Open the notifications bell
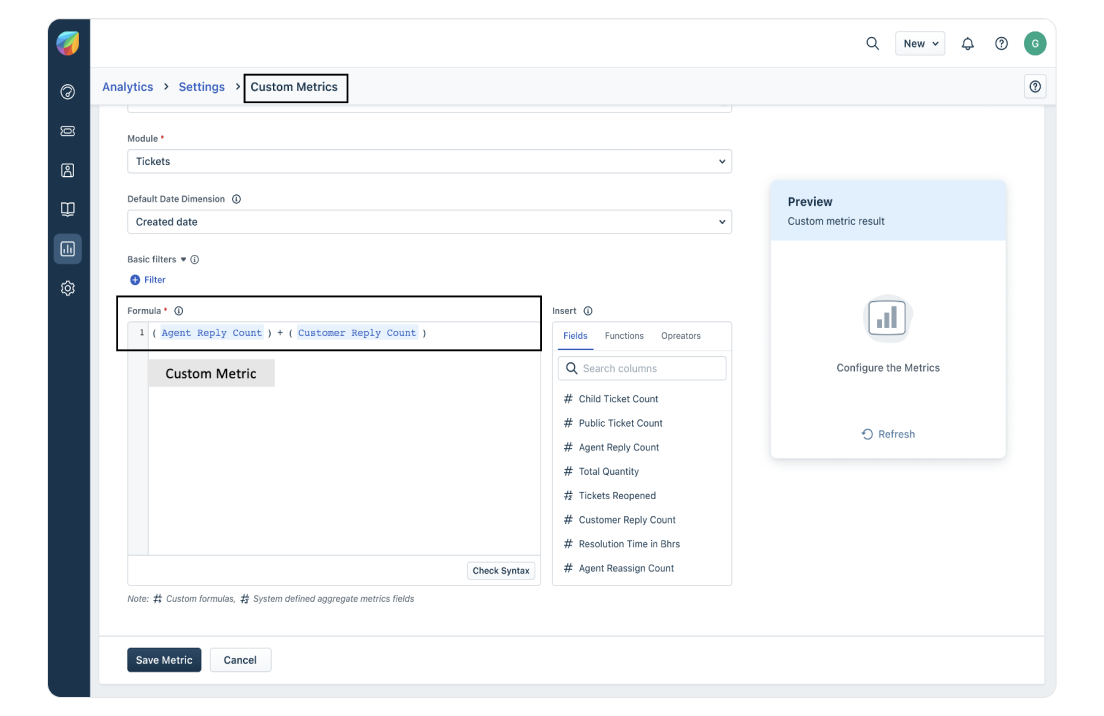 click(x=967, y=43)
